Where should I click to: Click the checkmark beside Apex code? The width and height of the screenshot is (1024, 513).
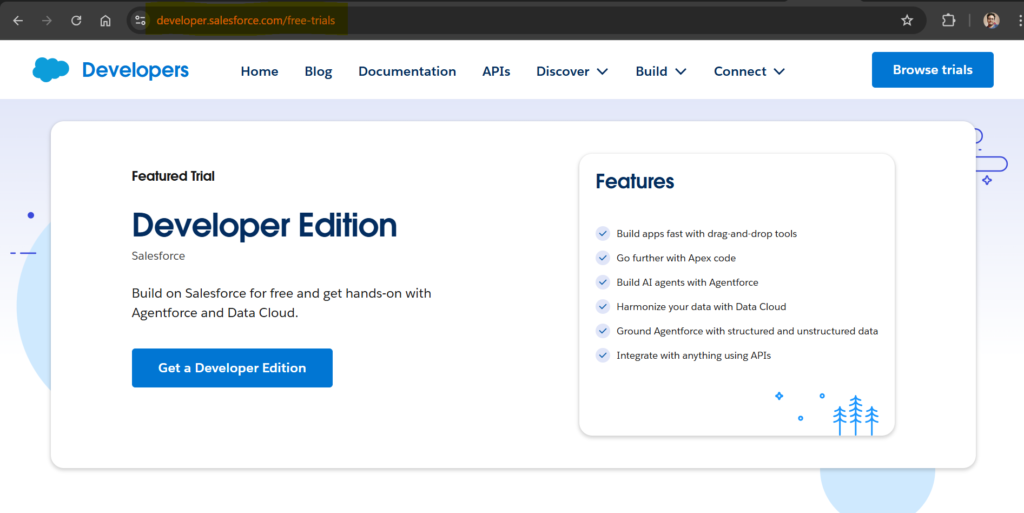pos(603,258)
